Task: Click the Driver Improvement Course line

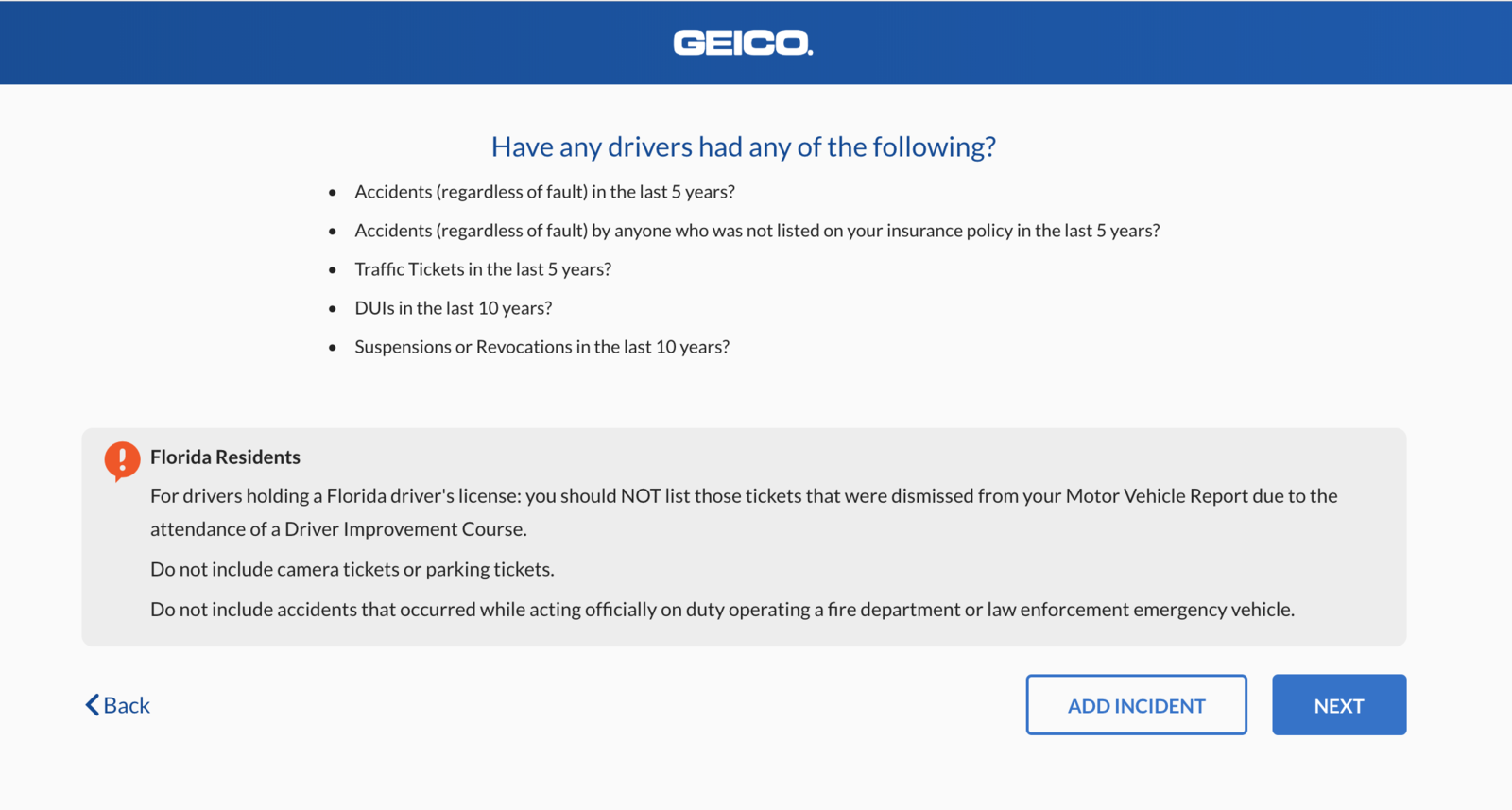Action: (x=338, y=529)
